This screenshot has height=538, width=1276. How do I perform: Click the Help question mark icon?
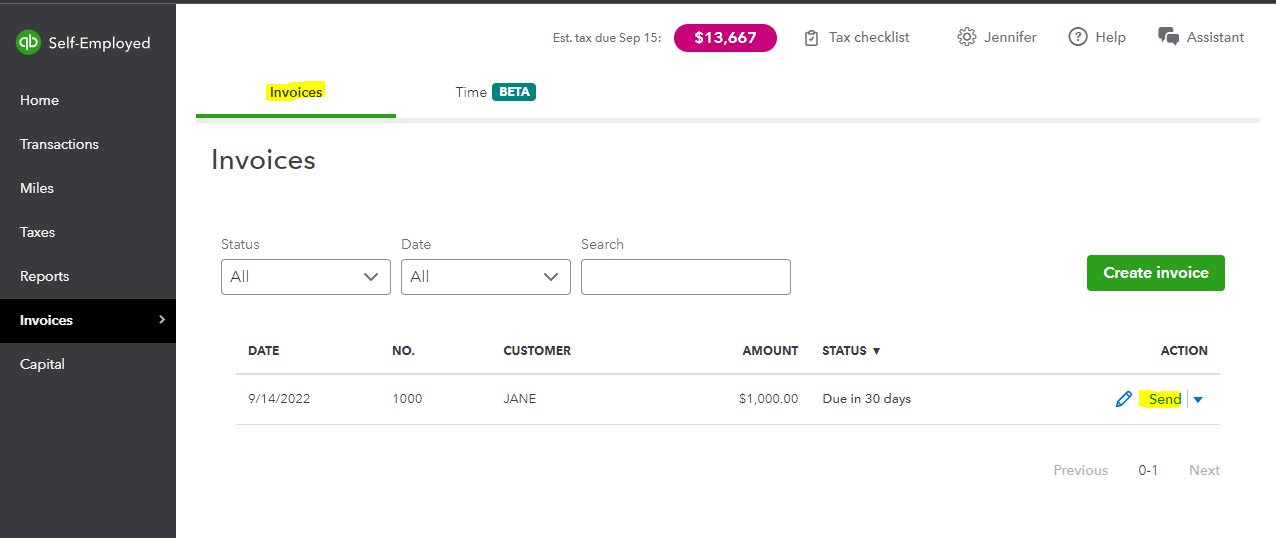[x=1078, y=37]
